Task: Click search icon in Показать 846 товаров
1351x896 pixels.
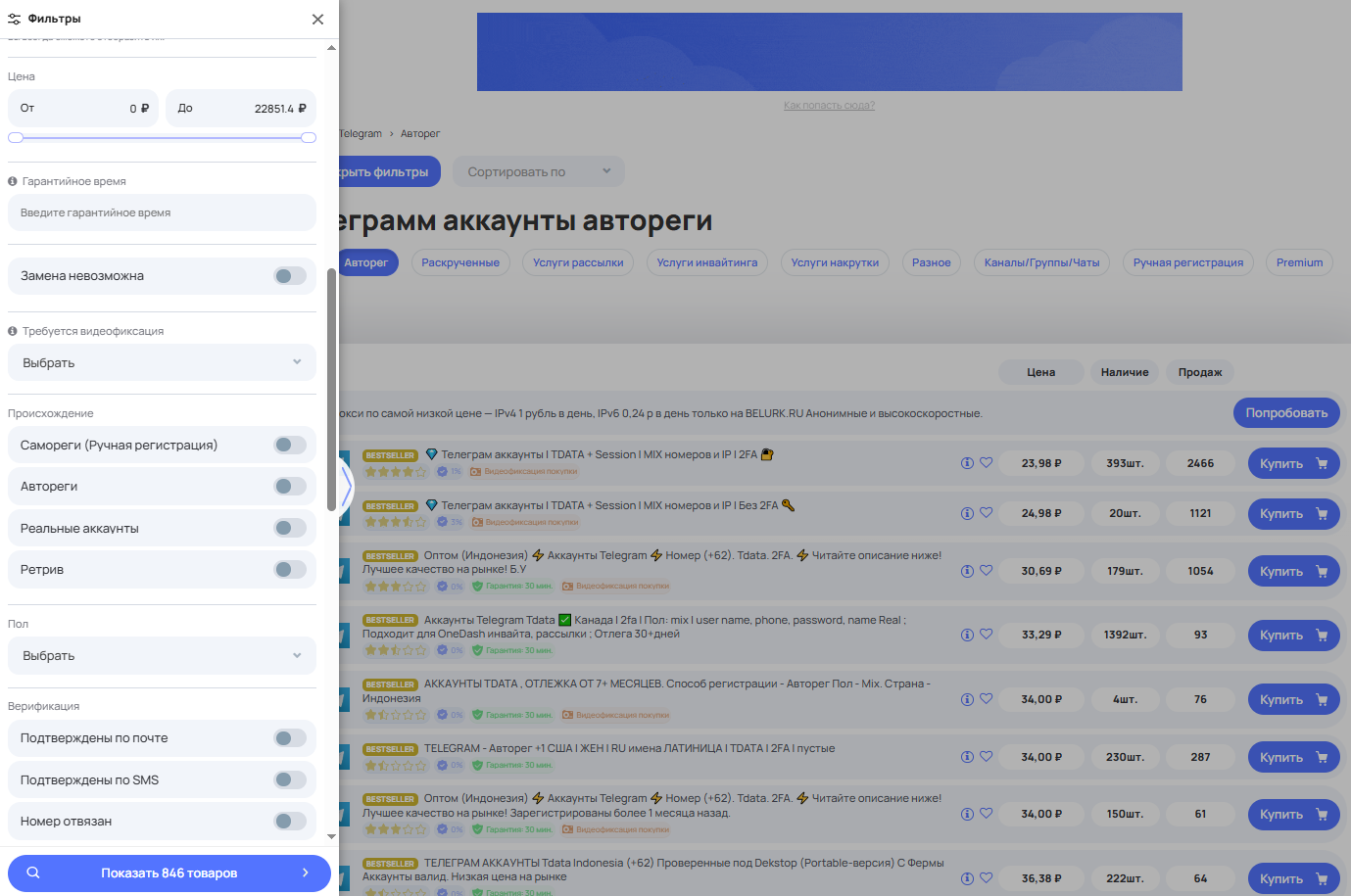Action: click(33, 872)
